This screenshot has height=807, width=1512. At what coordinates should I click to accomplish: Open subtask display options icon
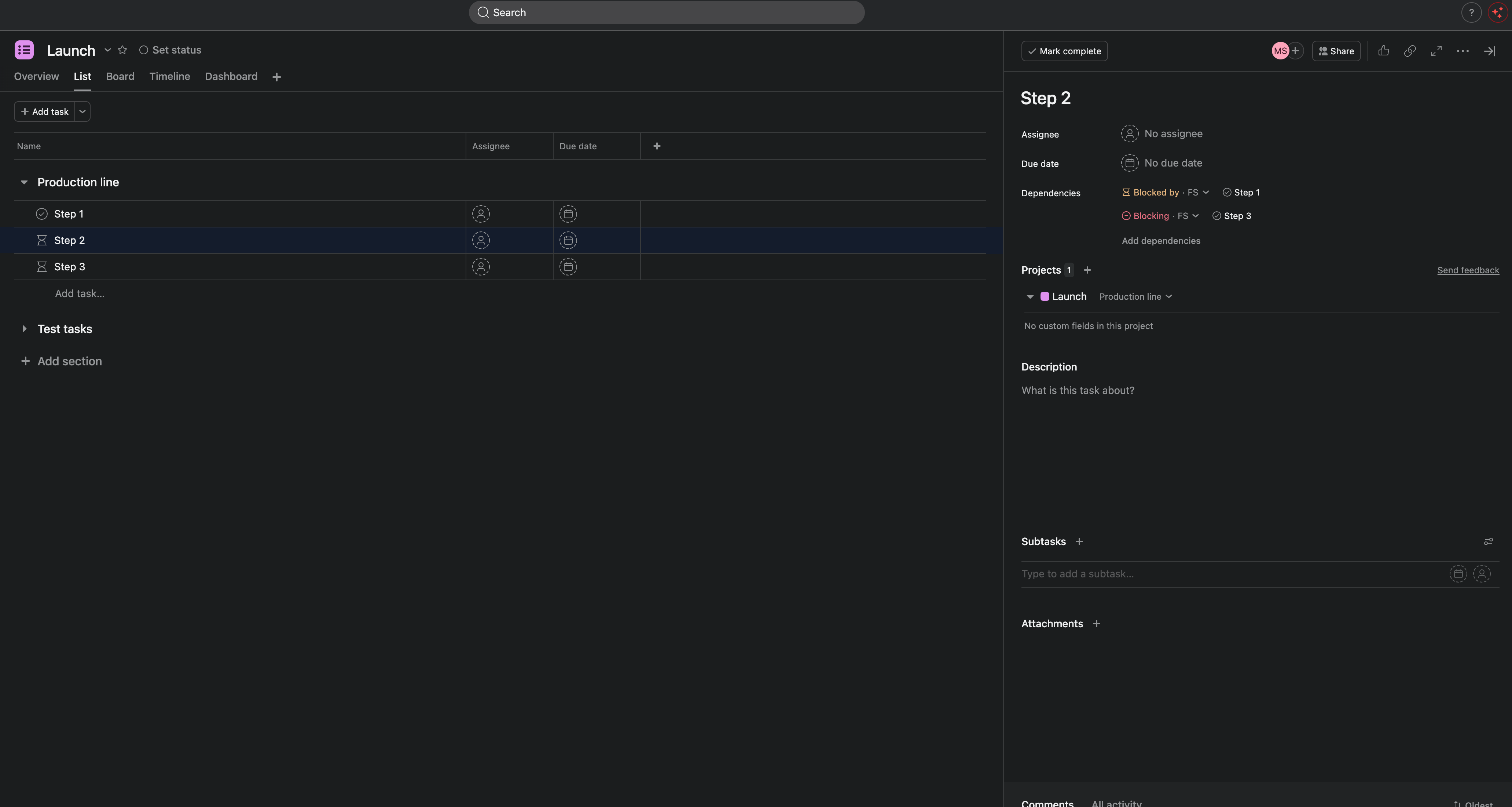(x=1488, y=541)
